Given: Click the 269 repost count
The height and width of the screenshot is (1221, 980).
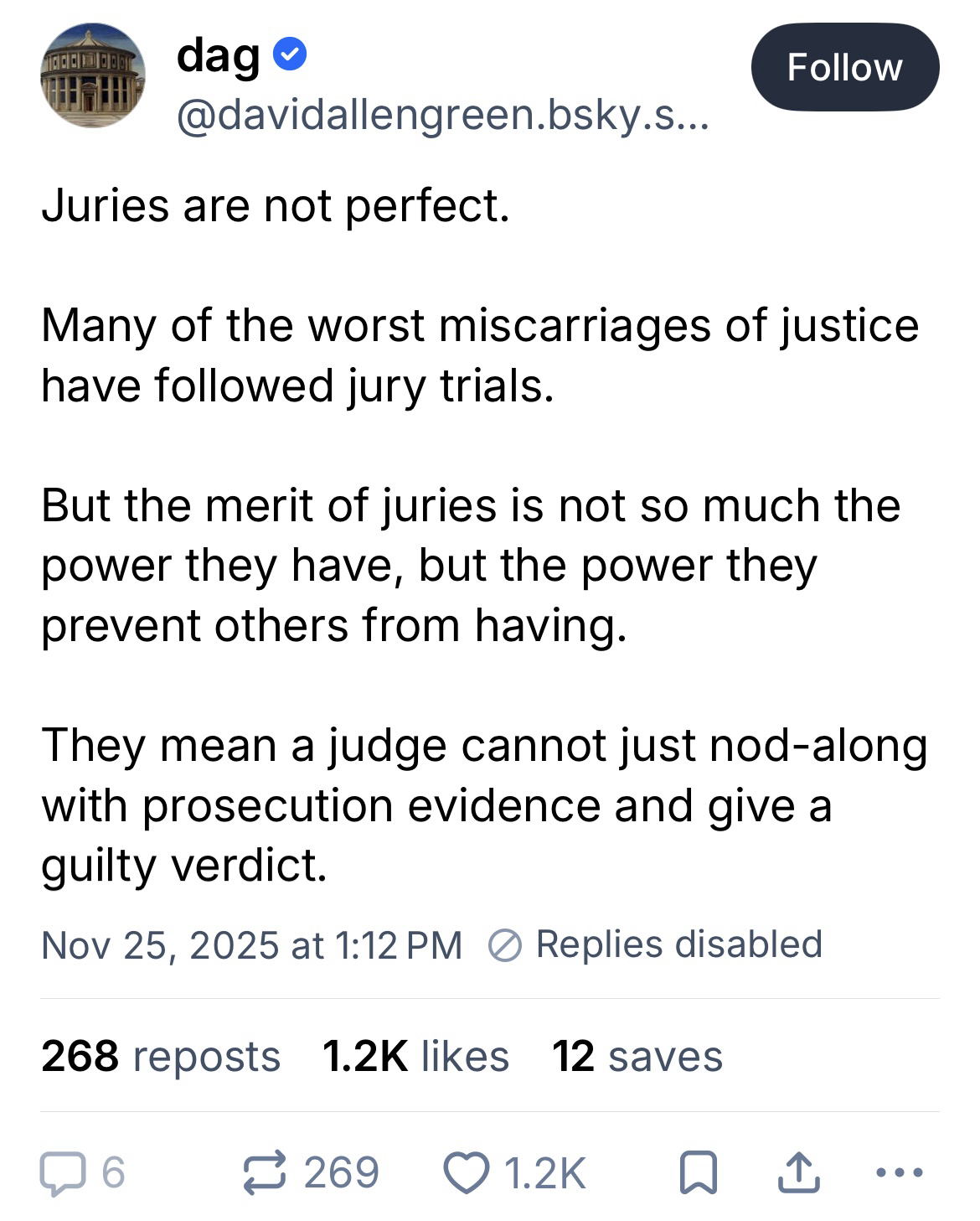Looking at the screenshot, I should (x=341, y=1172).
